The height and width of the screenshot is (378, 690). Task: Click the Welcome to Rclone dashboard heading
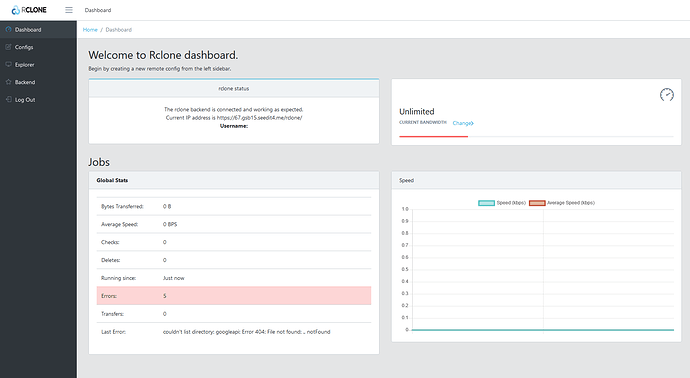coord(163,55)
